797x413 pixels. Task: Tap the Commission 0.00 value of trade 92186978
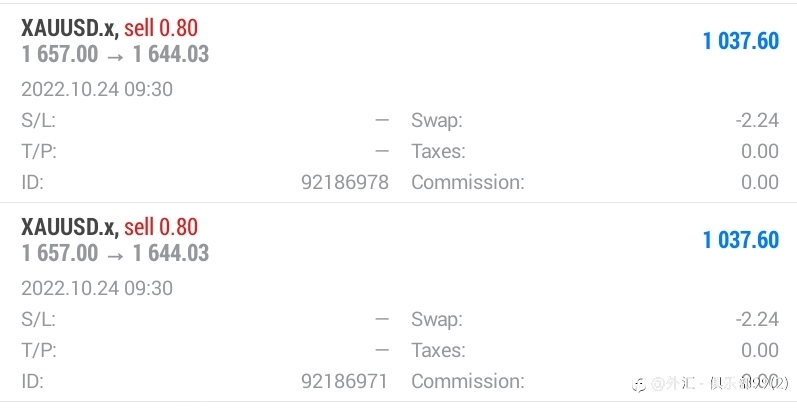click(x=760, y=182)
